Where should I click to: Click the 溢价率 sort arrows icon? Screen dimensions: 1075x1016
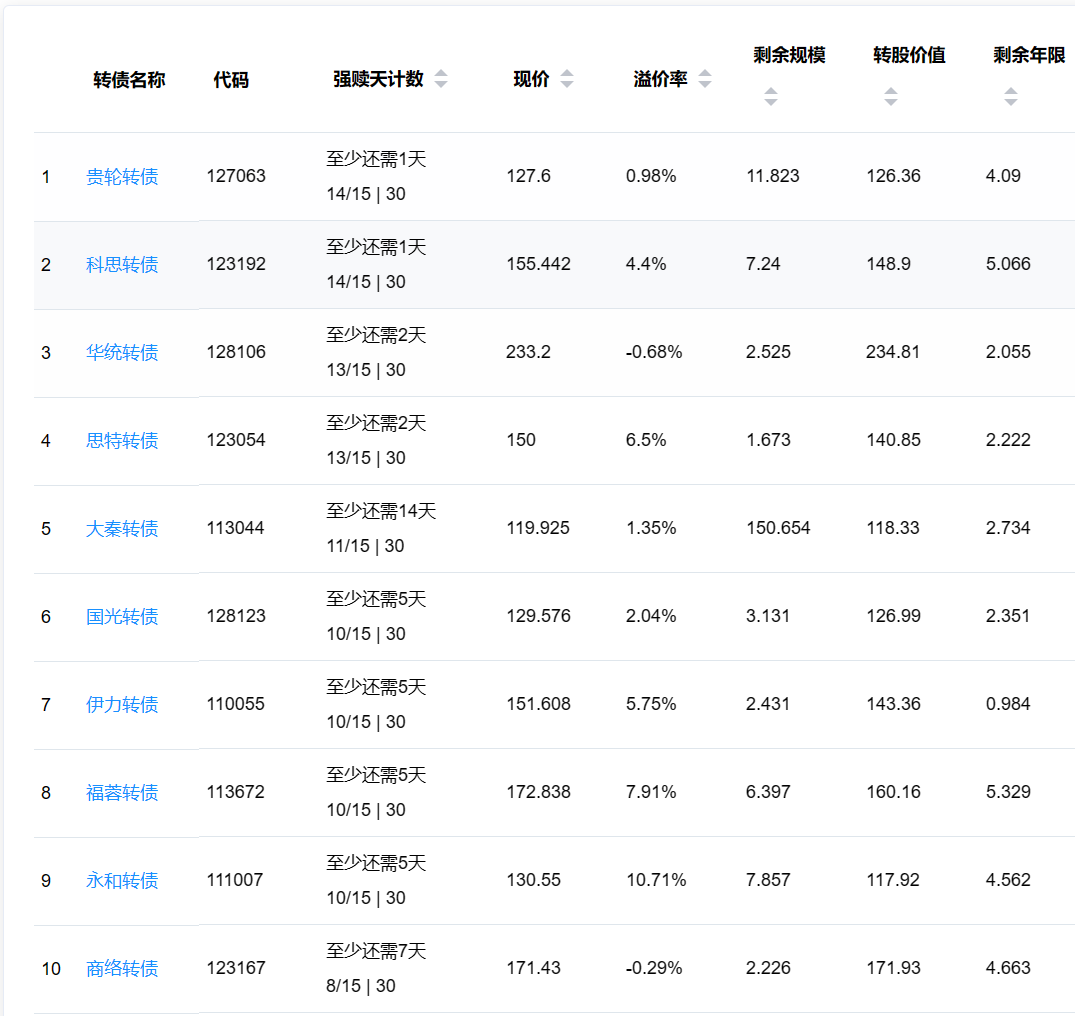[705, 80]
